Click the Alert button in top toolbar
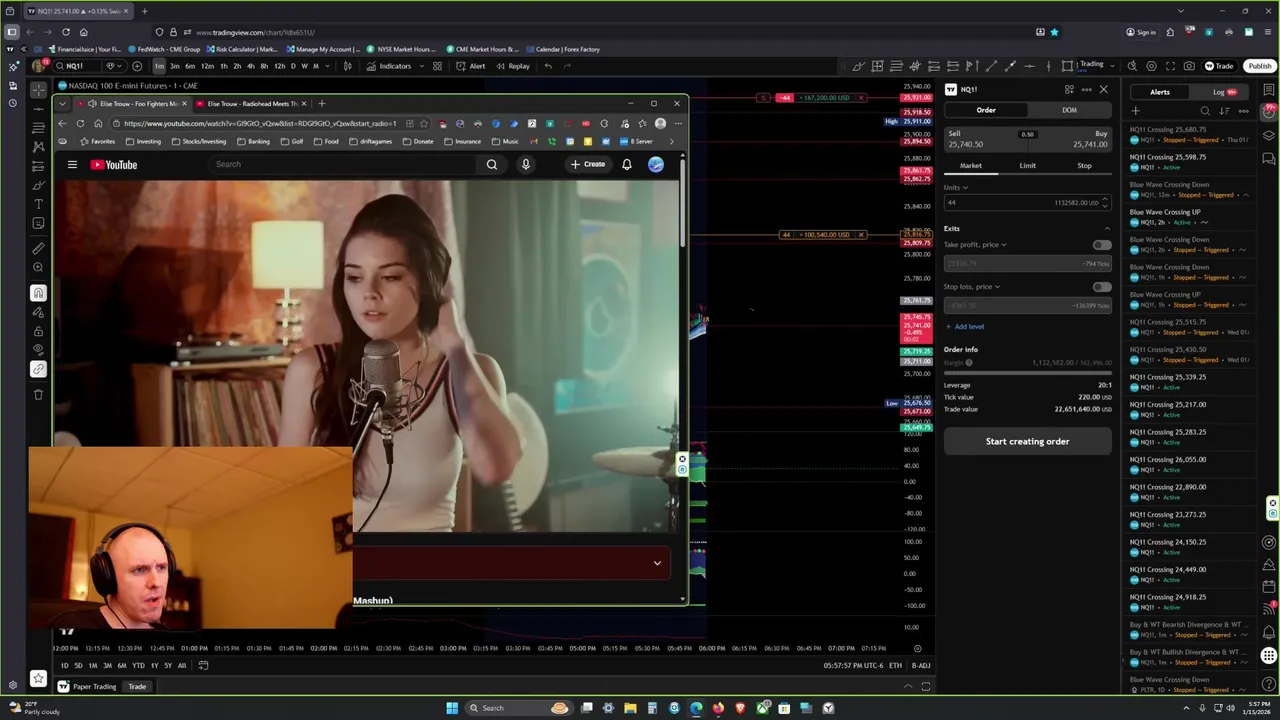The height and width of the screenshot is (720, 1280). click(x=471, y=66)
